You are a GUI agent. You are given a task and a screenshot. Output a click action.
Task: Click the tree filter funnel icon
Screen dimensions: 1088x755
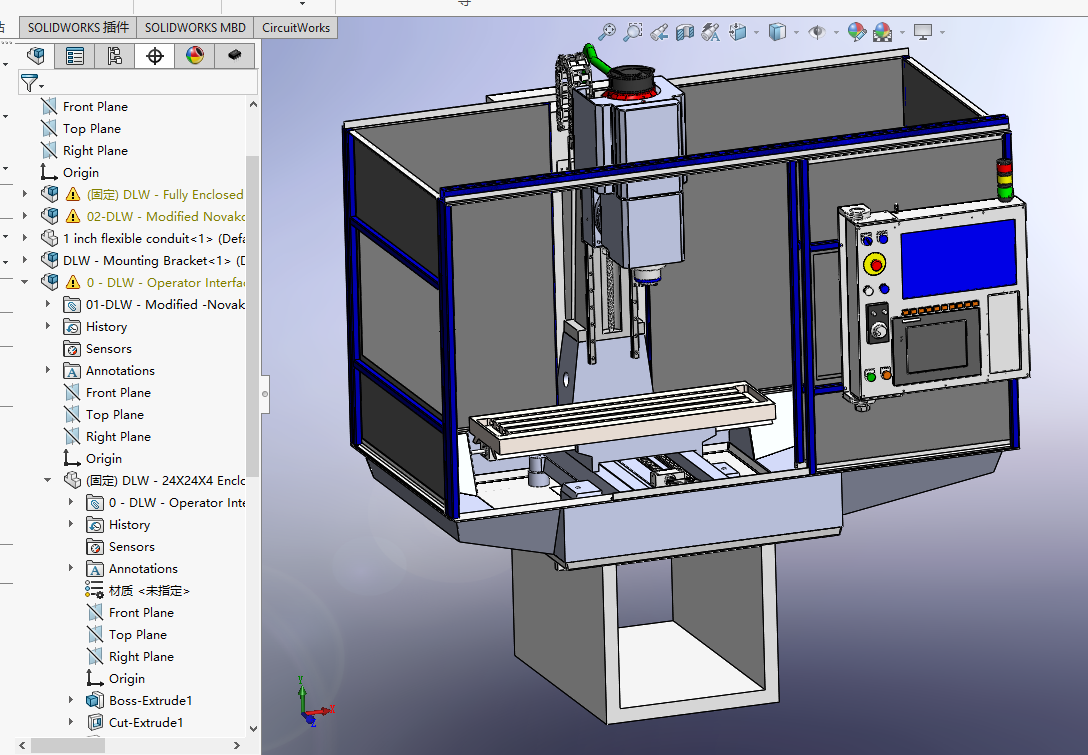coord(29,83)
